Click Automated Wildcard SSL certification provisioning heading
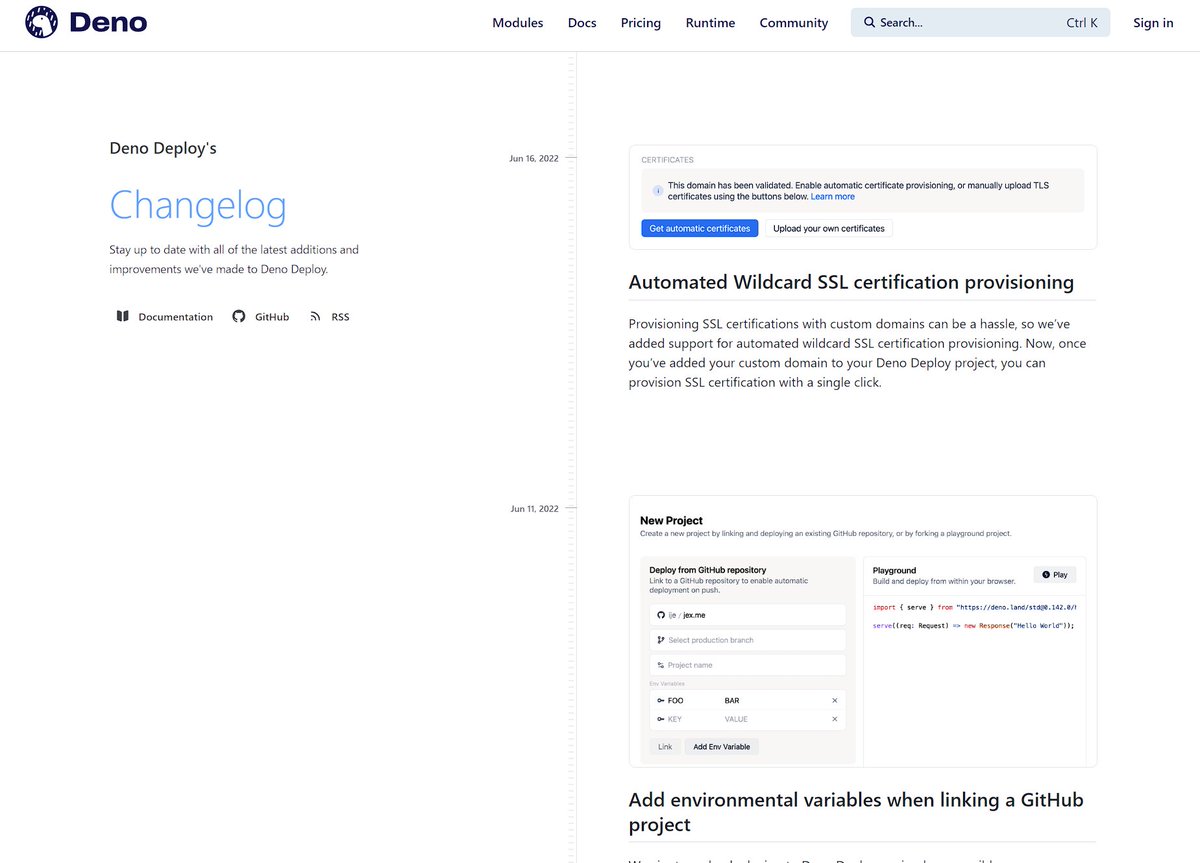This screenshot has width=1200, height=863. pyautogui.click(x=851, y=282)
